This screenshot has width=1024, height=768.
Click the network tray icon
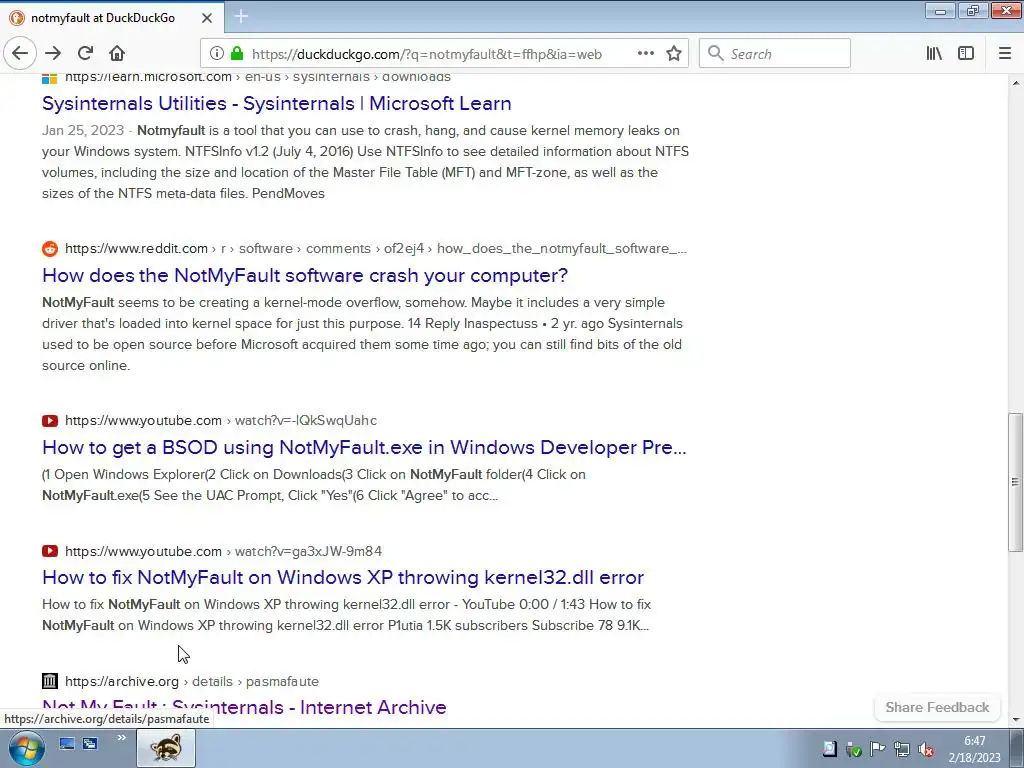[x=902, y=749]
